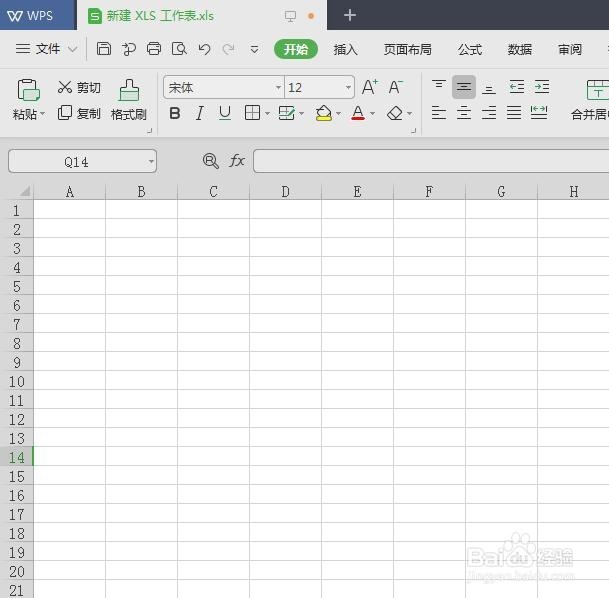
Task: Apply the yellow fill color
Action: coord(324,113)
